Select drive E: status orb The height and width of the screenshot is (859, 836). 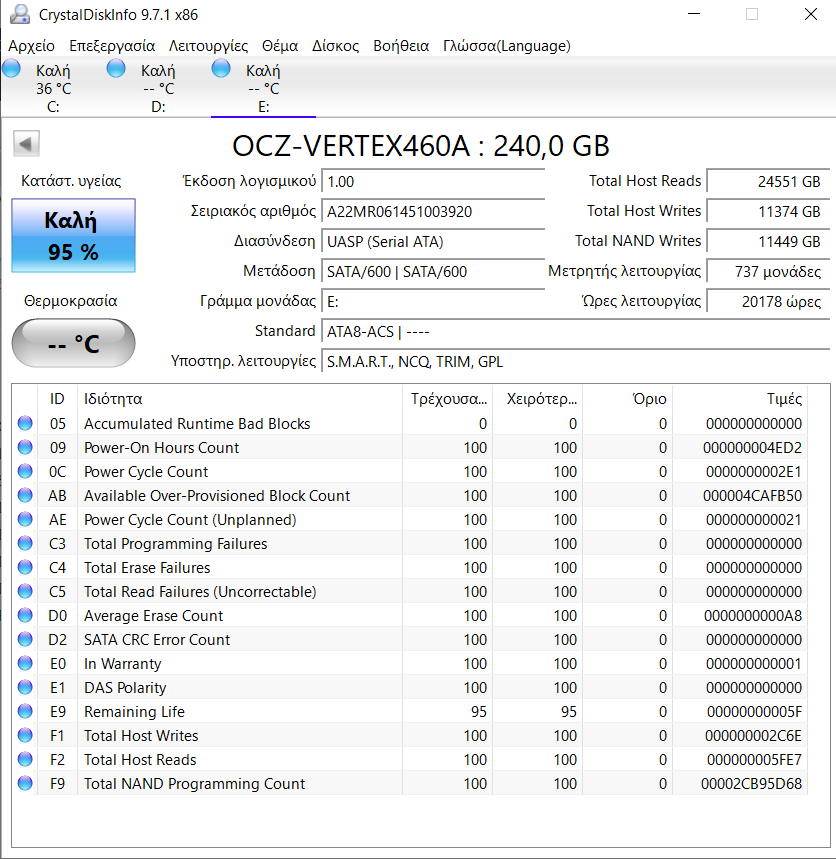pyautogui.click(x=221, y=68)
